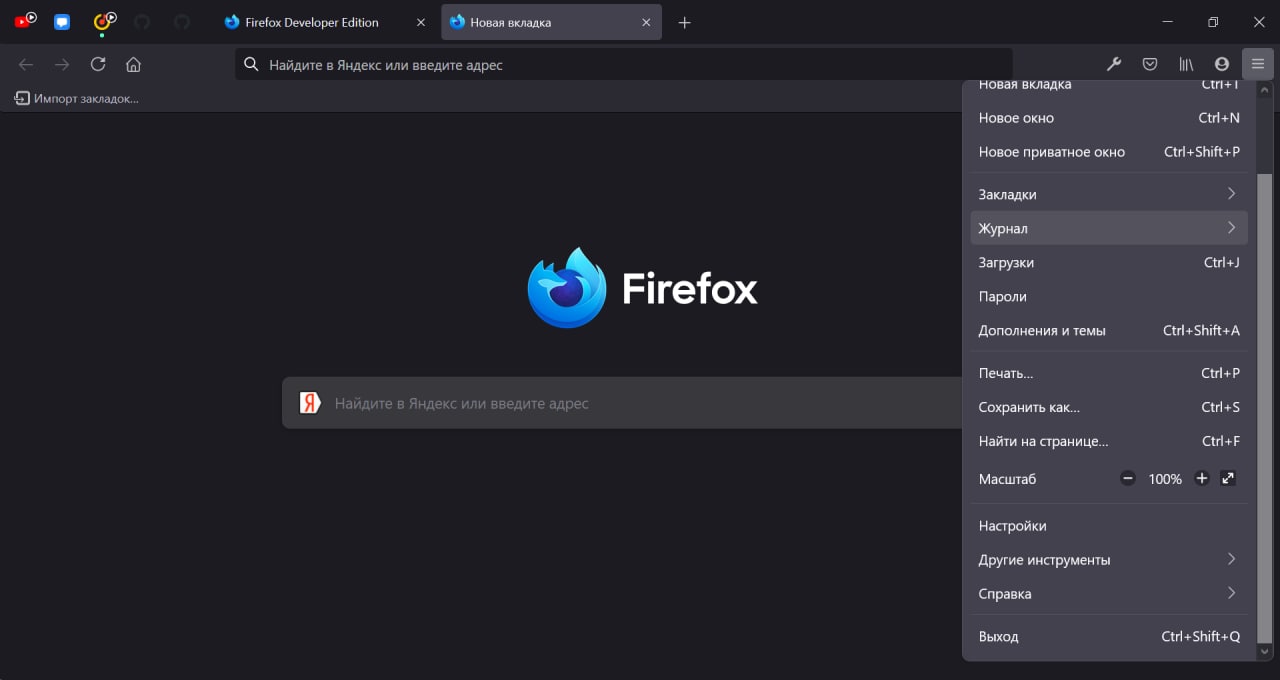Choose Сохранить как… menu entry

pos(1109,407)
